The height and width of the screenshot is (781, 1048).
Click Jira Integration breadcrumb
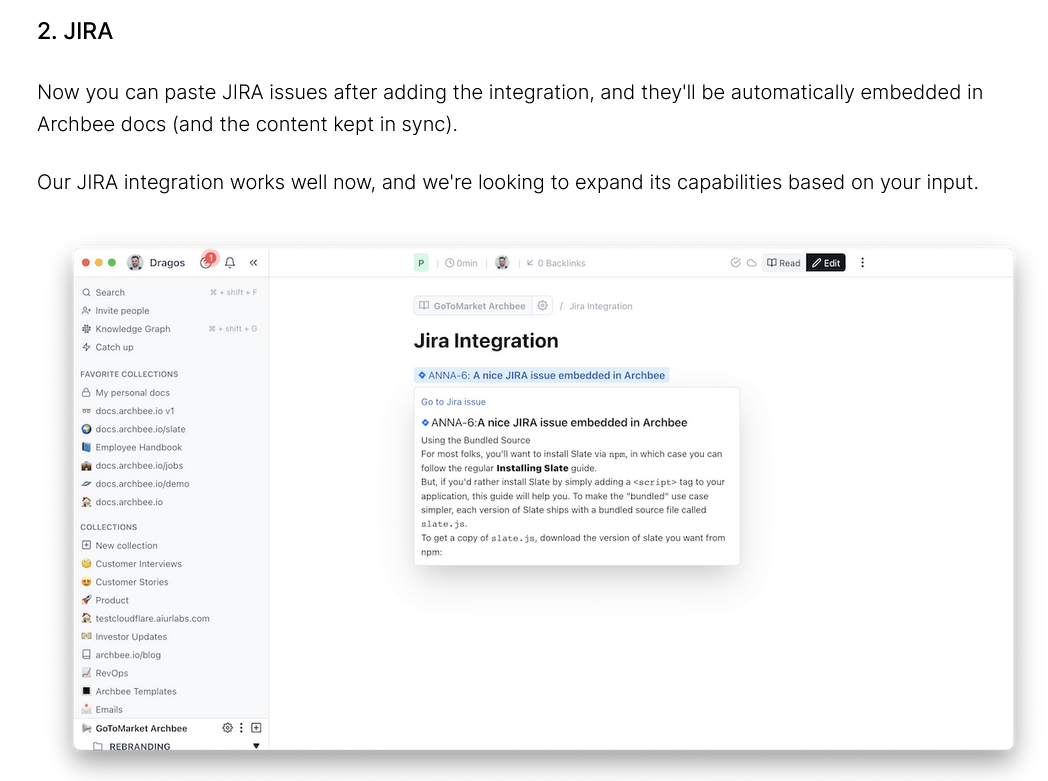tap(601, 306)
